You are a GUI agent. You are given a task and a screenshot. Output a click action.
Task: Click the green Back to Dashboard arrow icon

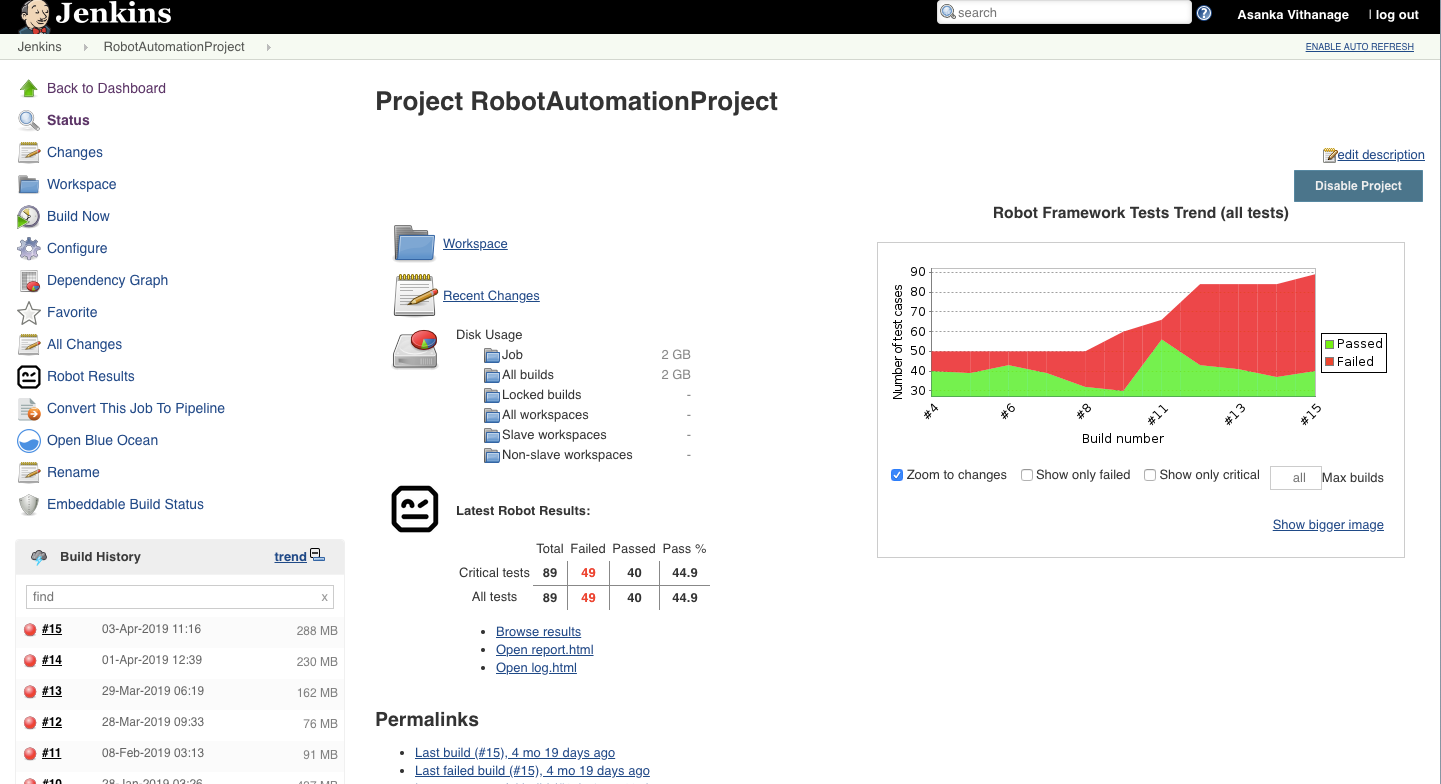(29, 88)
